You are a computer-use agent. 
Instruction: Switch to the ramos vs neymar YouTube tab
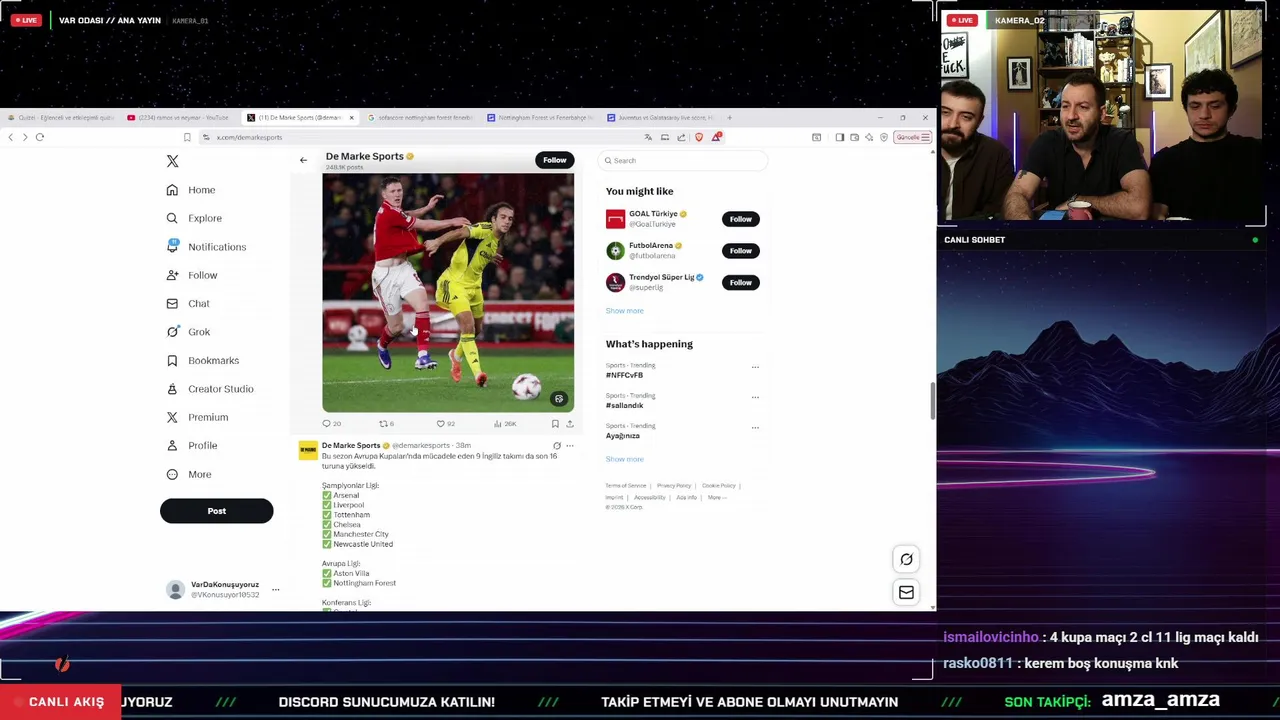point(179,118)
